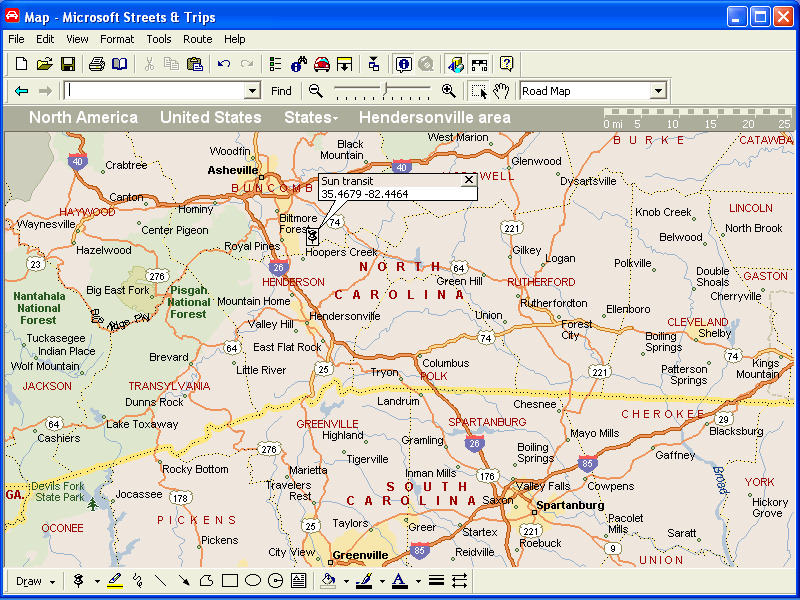Image resolution: width=800 pixels, height=600 pixels.
Task: Open the Route Planner car icon
Action: pos(321,64)
